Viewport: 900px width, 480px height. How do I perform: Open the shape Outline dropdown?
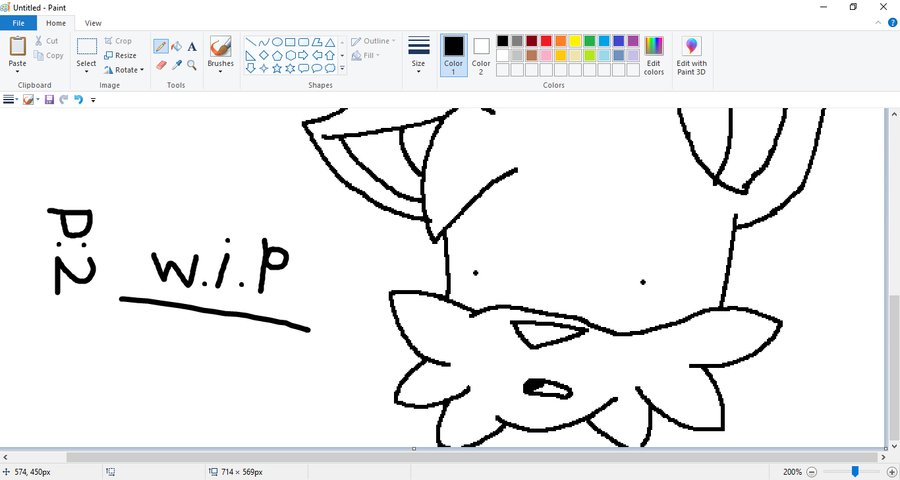[373, 41]
